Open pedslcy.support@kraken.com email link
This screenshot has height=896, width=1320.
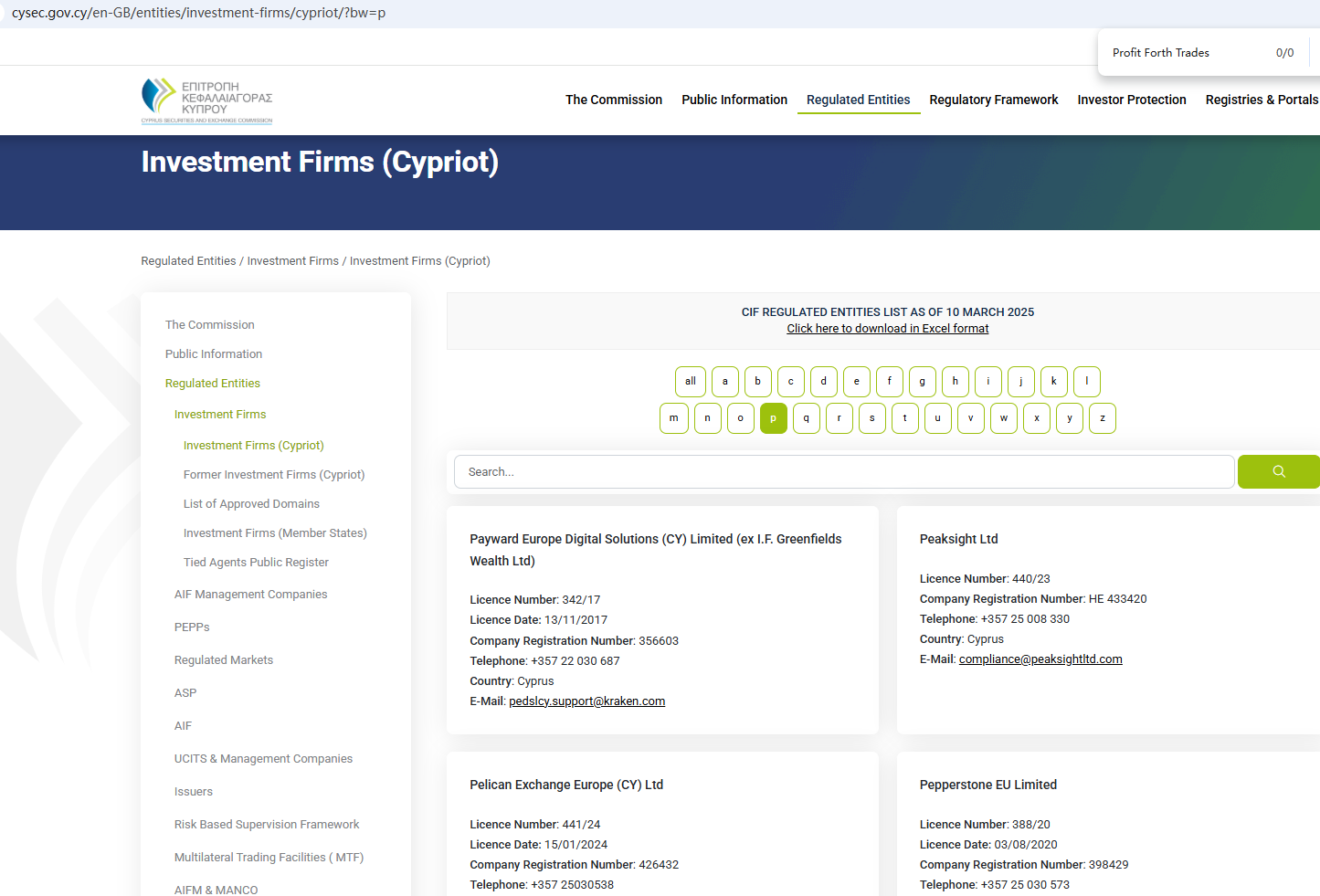pos(586,701)
